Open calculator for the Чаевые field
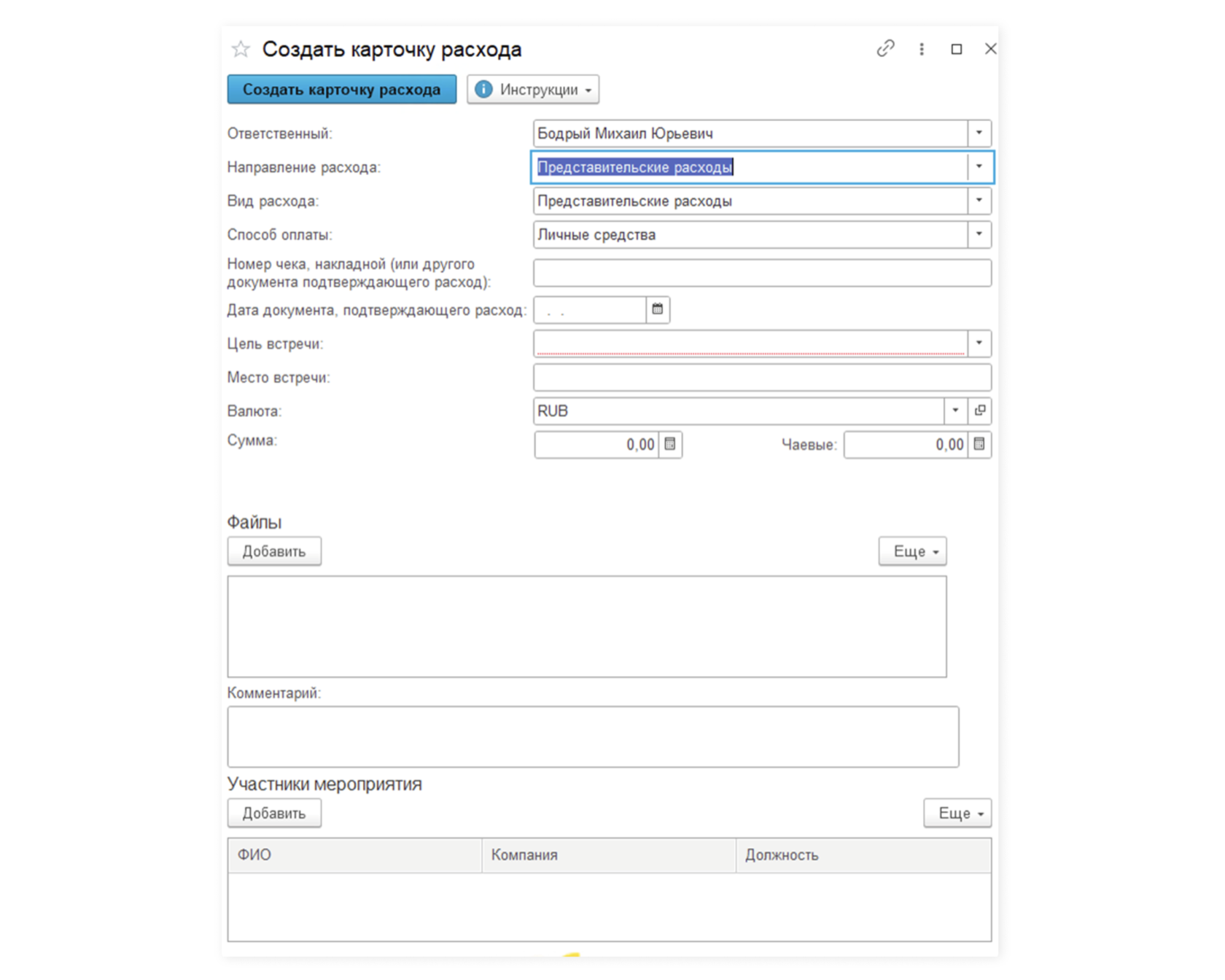This screenshot has width=1225, height=980. 979,444
